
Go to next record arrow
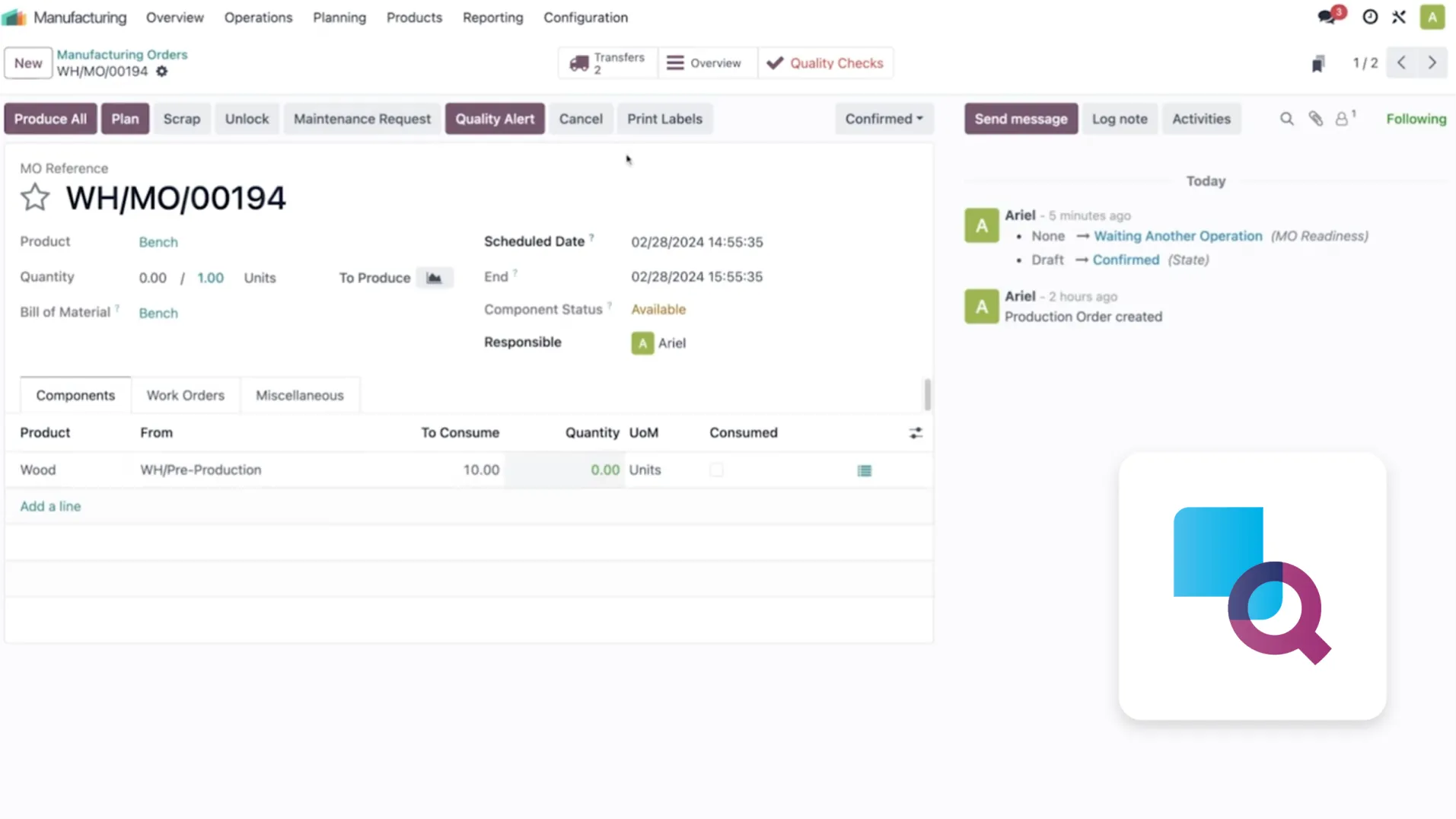pyautogui.click(x=1432, y=63)
